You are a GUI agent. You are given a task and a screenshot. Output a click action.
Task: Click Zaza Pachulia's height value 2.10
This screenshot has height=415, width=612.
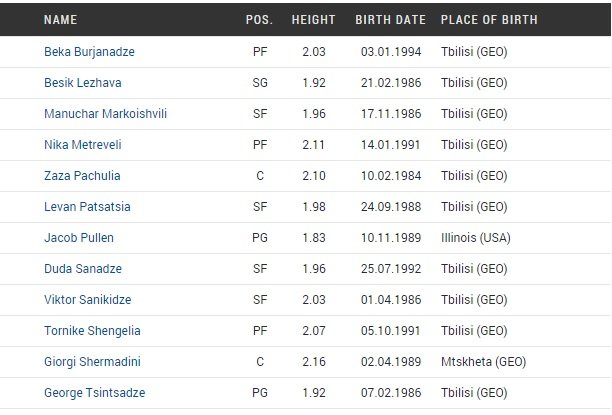pyautogui.click(x=313, y=175)
